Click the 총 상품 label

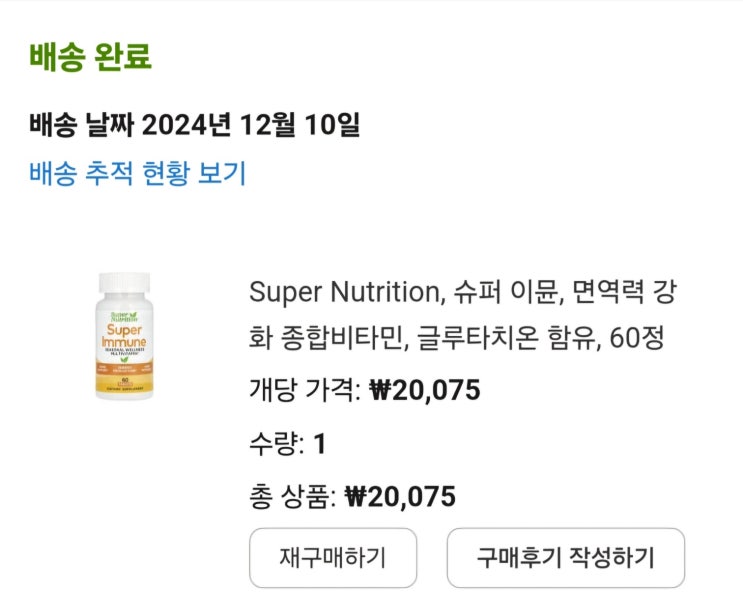pos(291,496)
